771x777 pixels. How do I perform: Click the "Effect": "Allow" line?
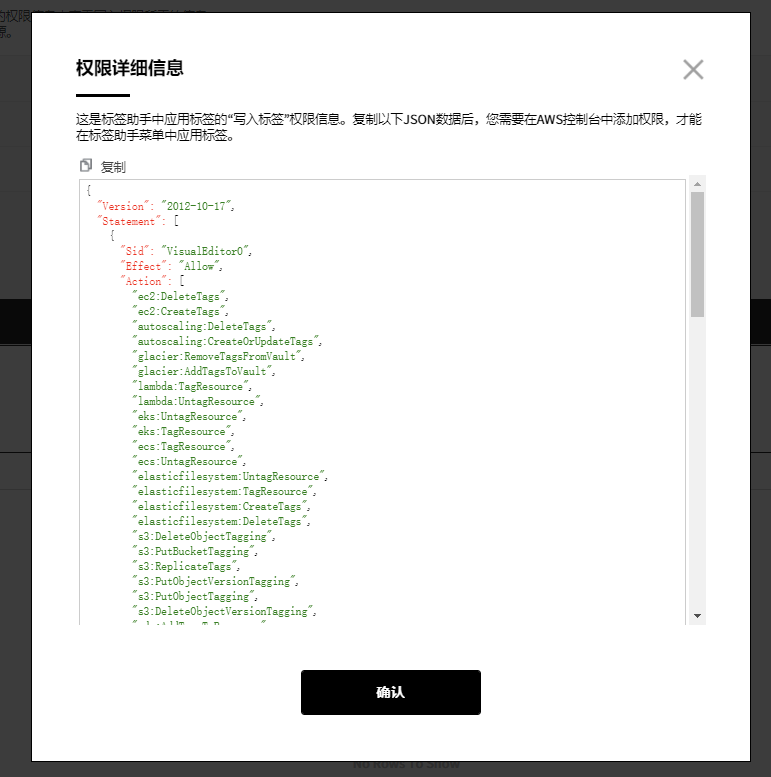pyautogui.click(x=171, y=266)
